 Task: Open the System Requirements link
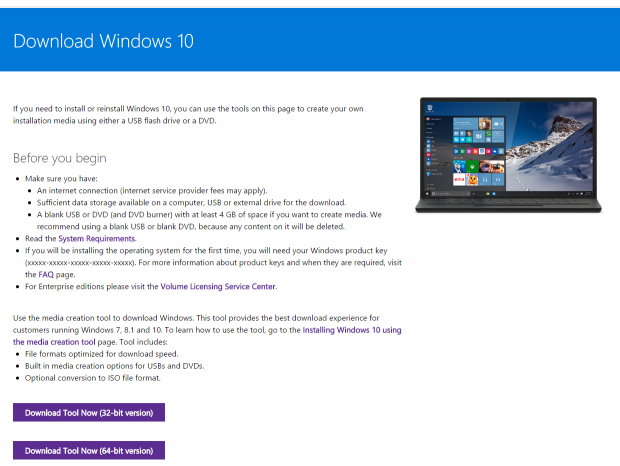(x=97, y=238)
